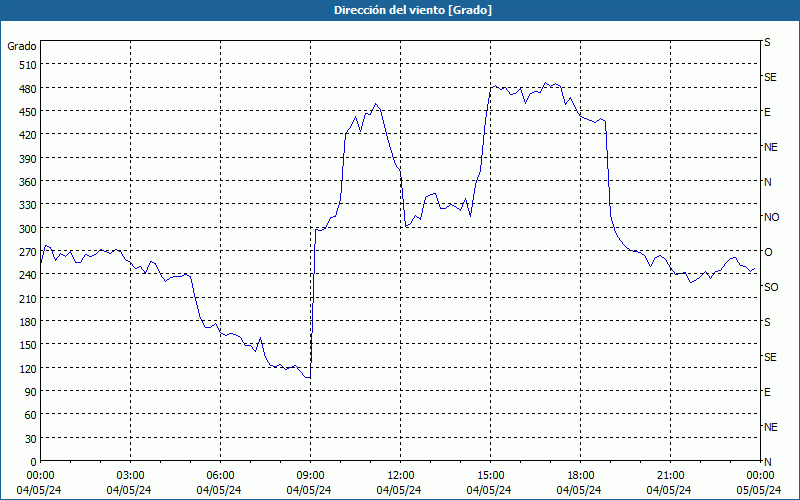800x500 pixels.
Task: Click the '150' y-axis value
Action: pos(29,345)
